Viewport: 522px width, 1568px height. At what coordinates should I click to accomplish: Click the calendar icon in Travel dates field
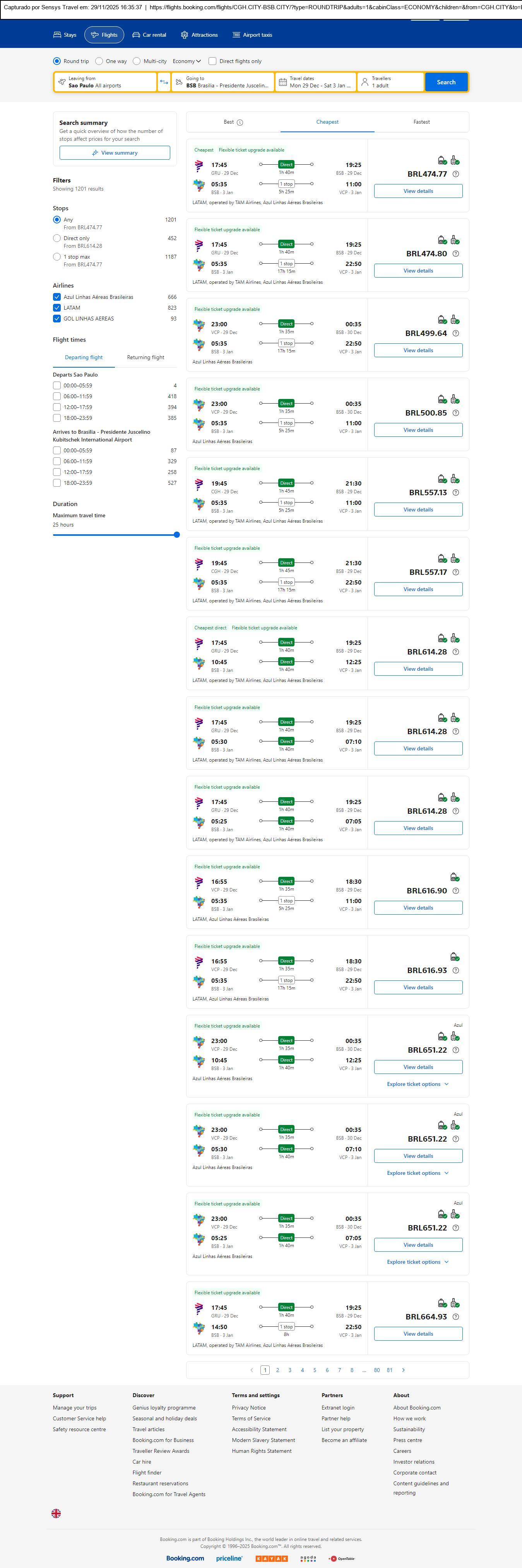coord(282,82)
